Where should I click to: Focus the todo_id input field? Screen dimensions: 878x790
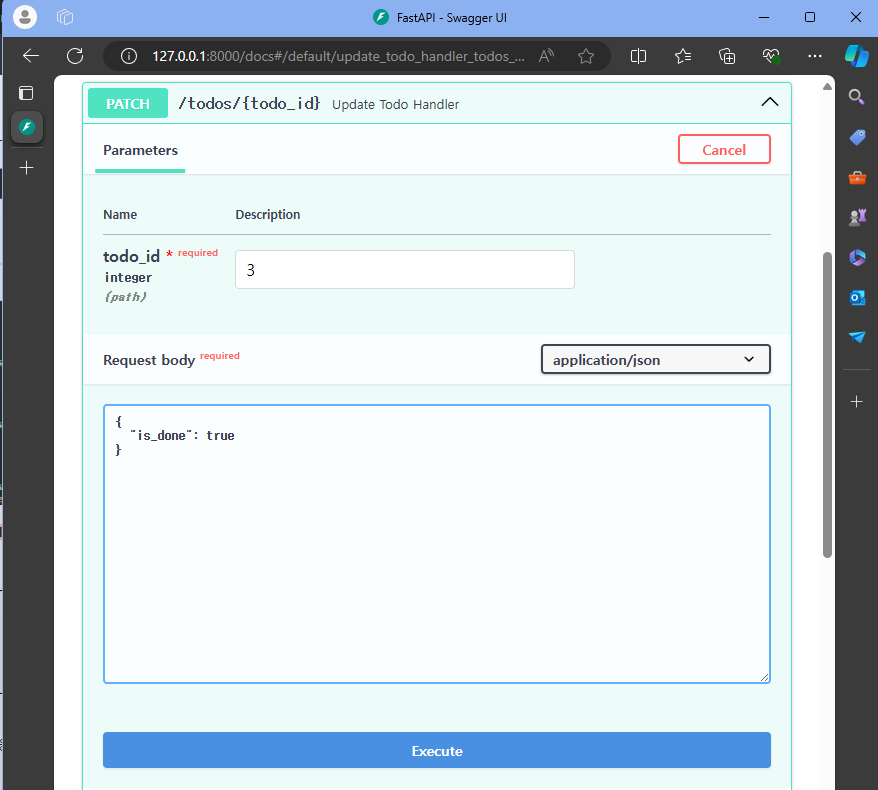(x=405, y=270)
